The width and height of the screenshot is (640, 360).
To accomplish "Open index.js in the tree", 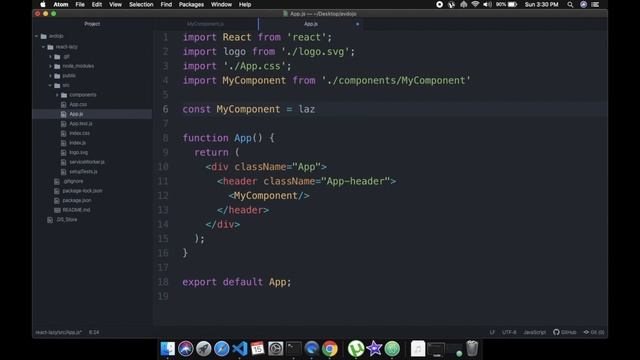I will (x=78, y=143).
